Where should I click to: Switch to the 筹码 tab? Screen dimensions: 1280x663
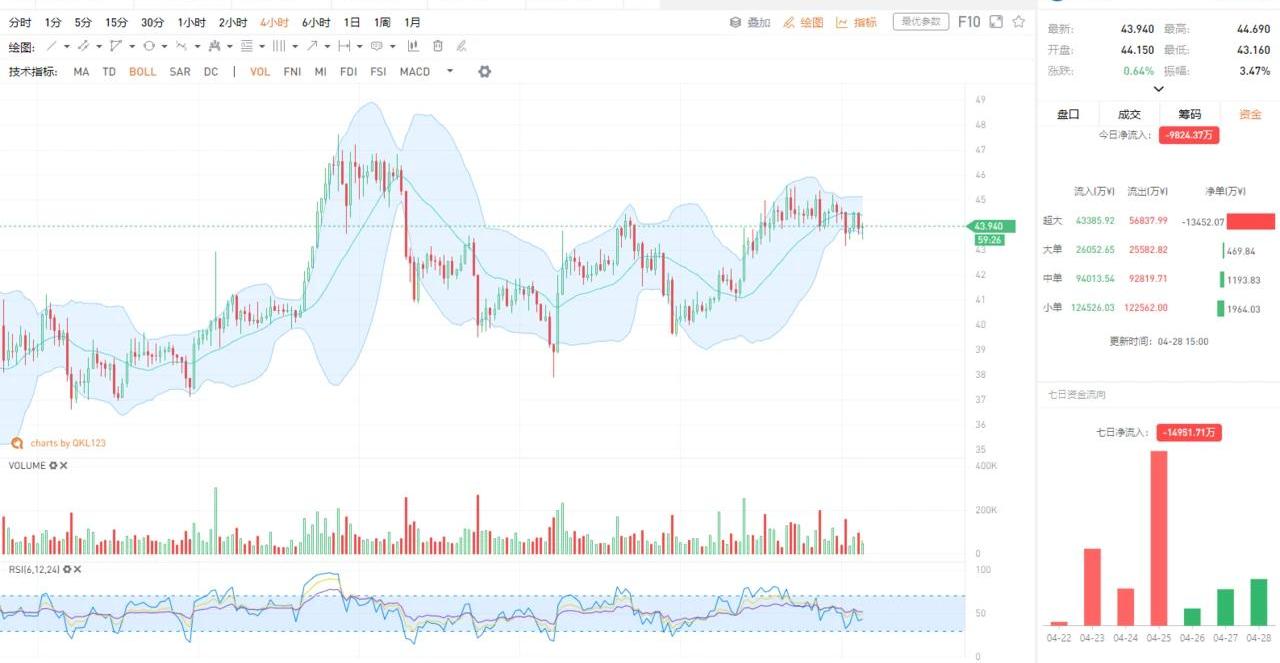(1189, 114)
